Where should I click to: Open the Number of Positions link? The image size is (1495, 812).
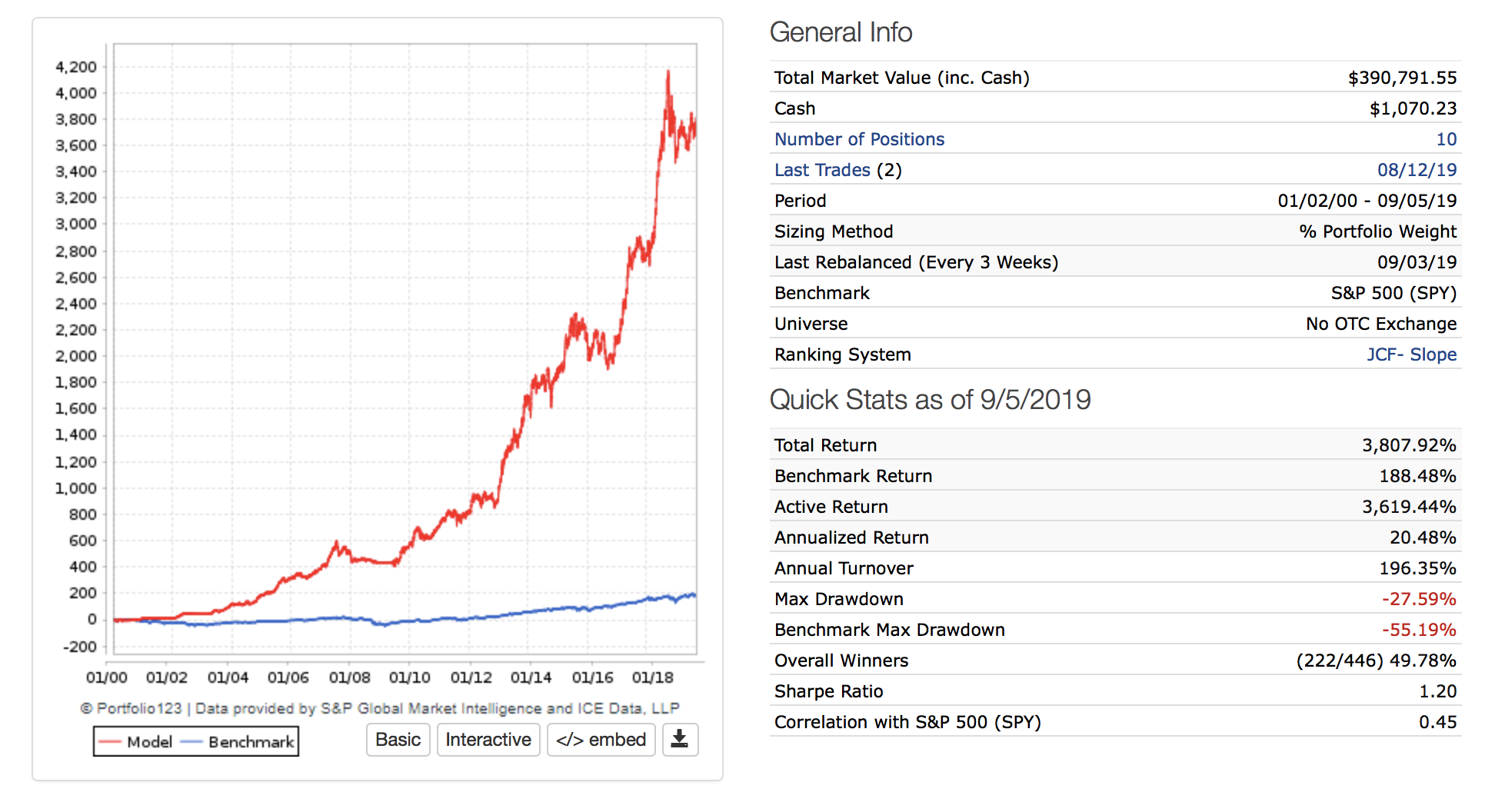(x=859, y=139)
